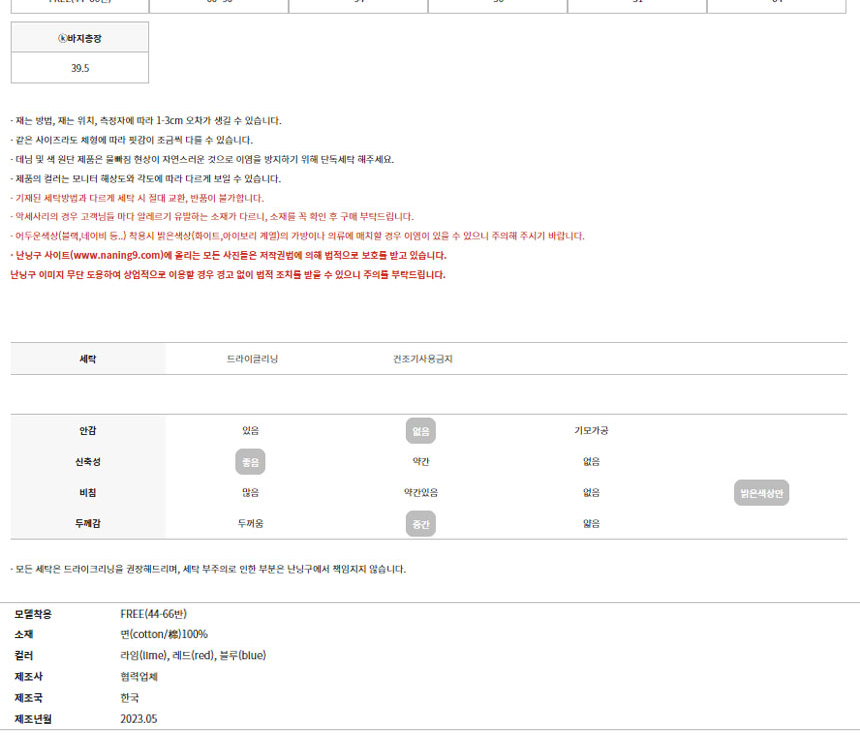The height and width of the screenshot is (744, 860).
Task: Click the 면(cotton/綿)100% material value
Action: (164, 634)
